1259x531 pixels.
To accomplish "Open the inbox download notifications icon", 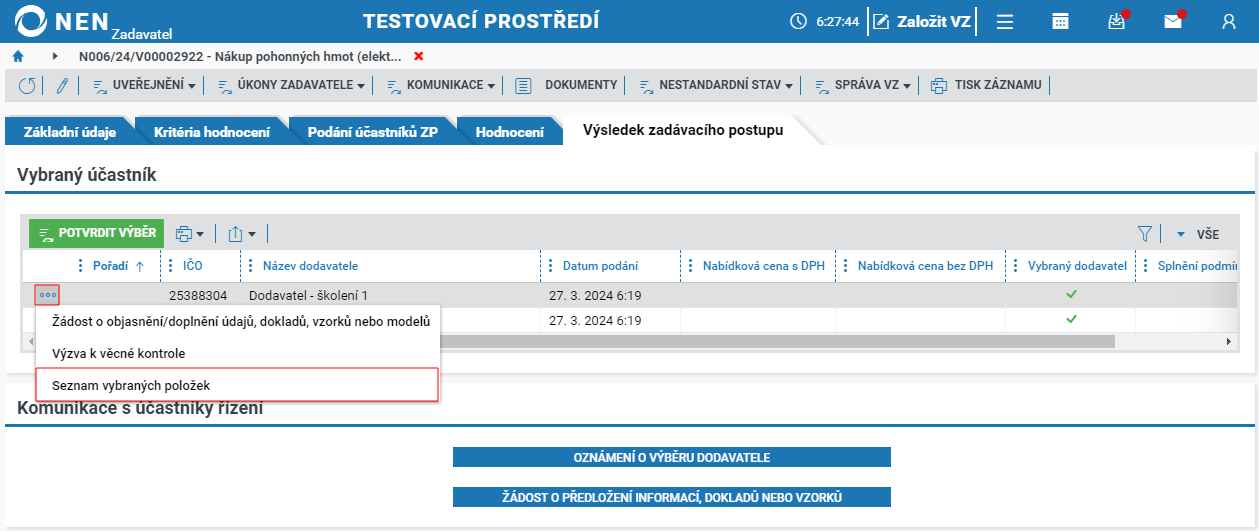I will (1117, 21).
